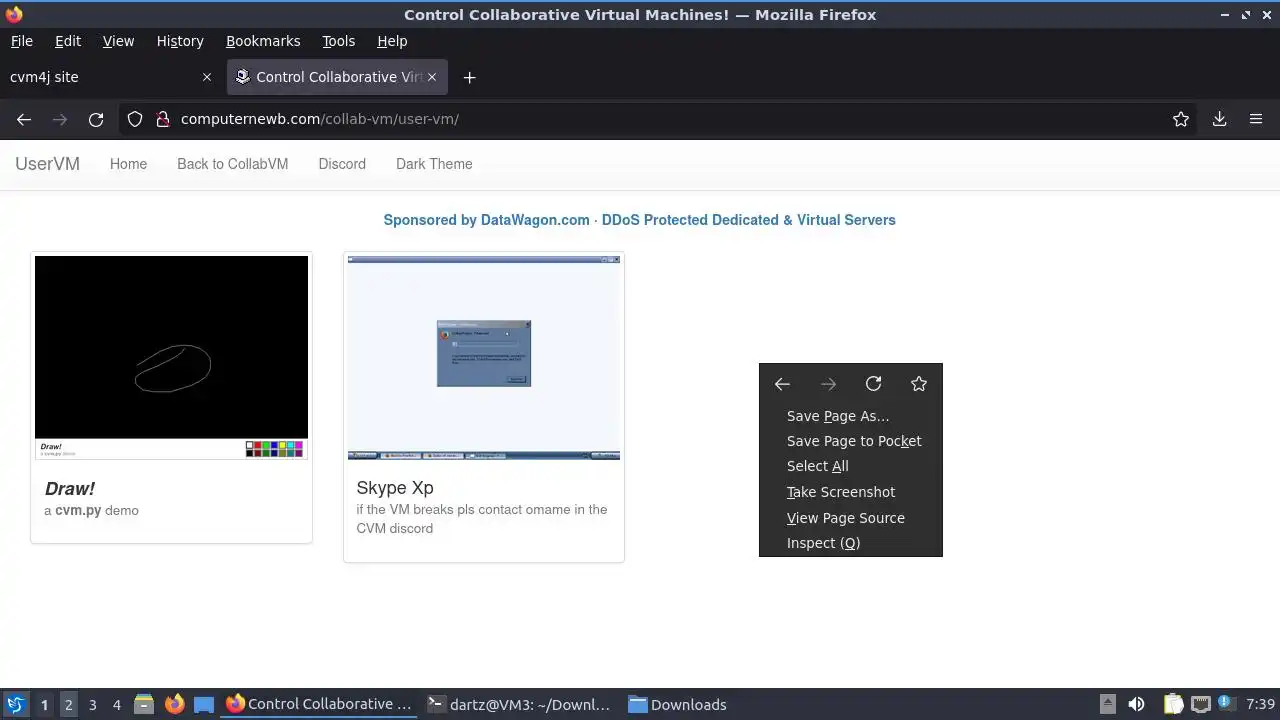Open the network monitor tray icon
Screen dimensions: 1280x720
(x=1200, y=704)
